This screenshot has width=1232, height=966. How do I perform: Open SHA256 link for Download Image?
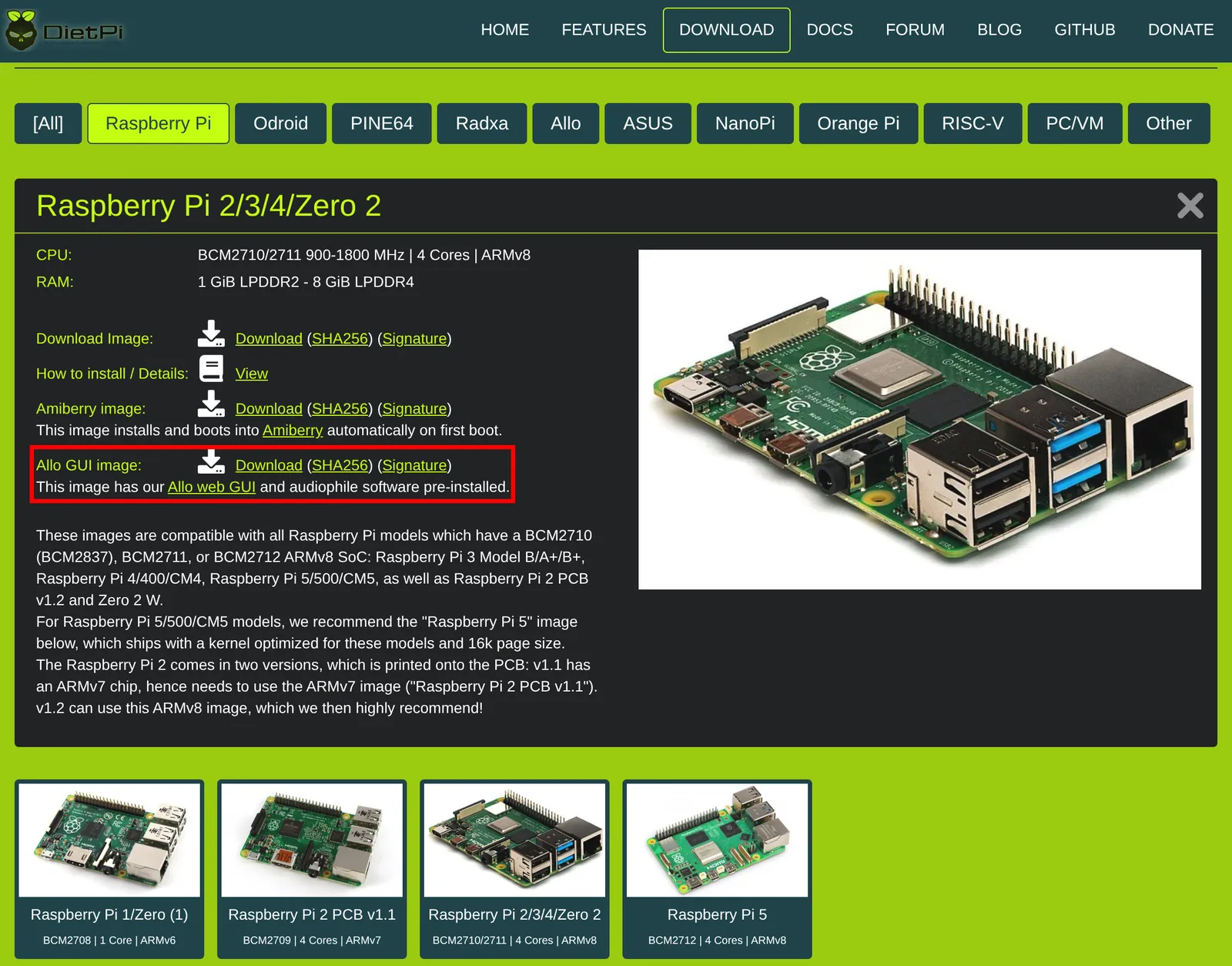340,338
